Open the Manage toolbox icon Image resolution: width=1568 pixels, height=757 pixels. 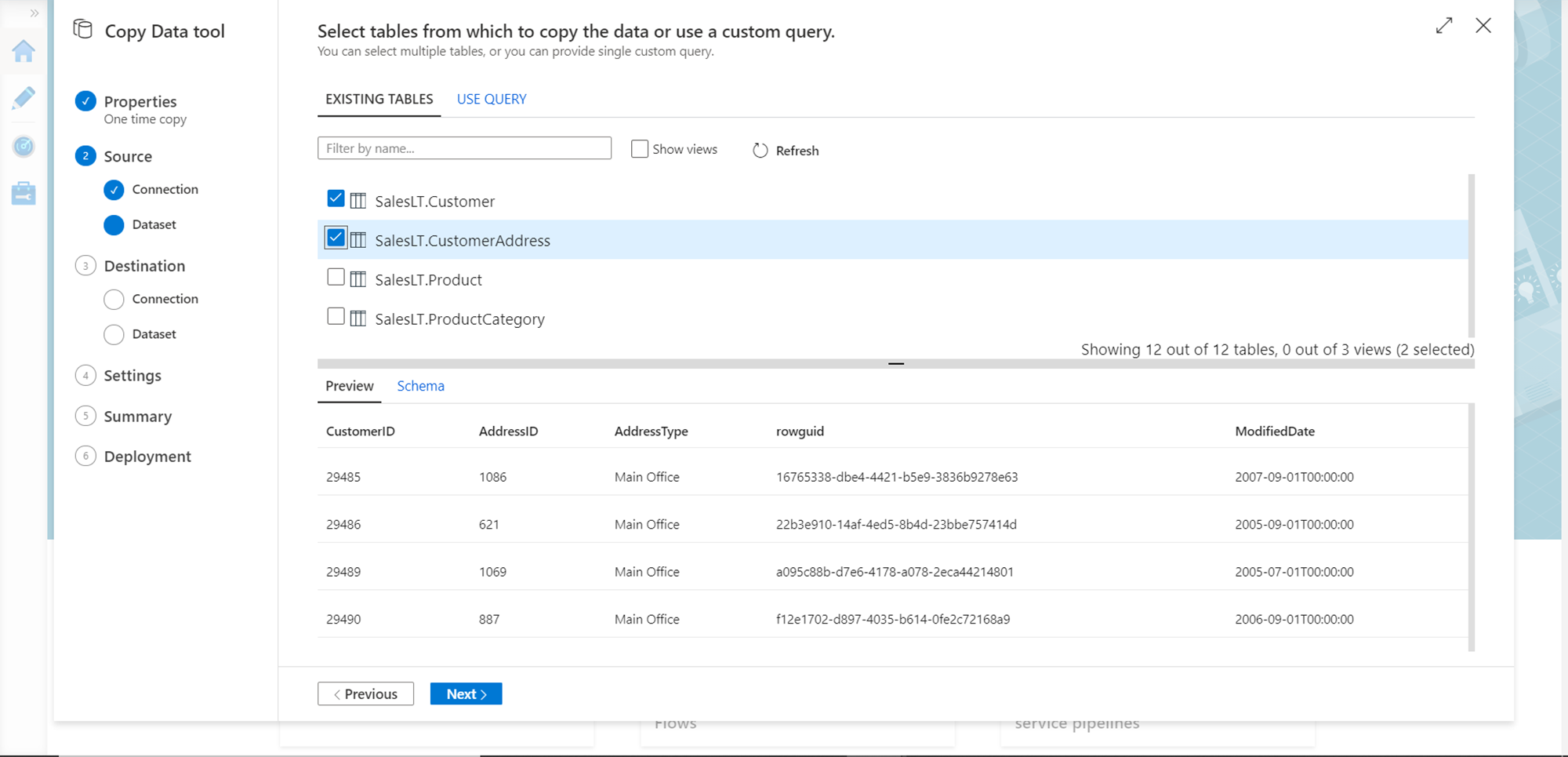coord(24,193)
